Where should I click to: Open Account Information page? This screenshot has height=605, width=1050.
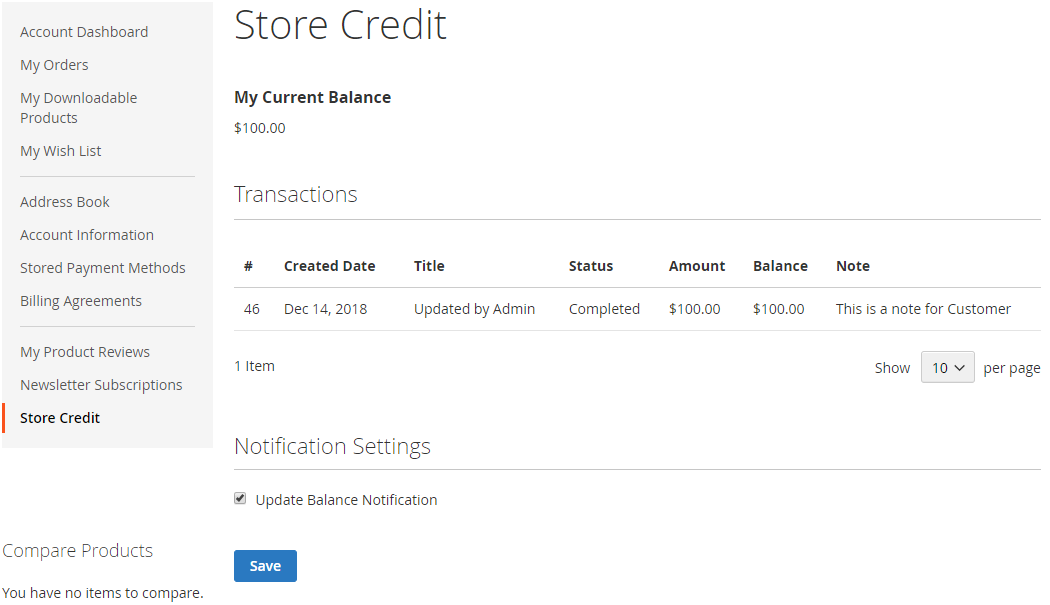click(87, 235)
